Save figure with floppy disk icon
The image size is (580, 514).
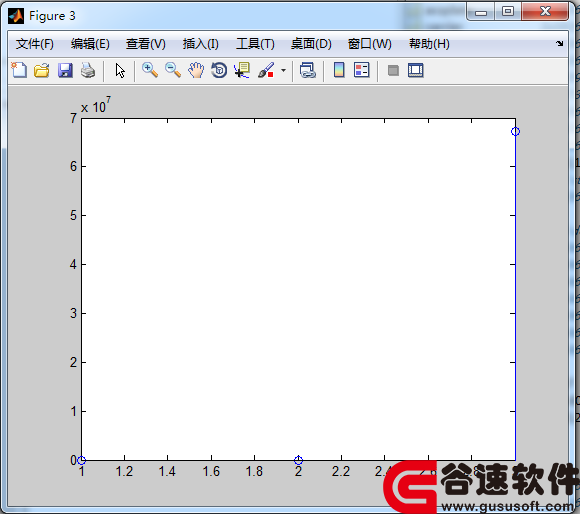click(65, 70)
